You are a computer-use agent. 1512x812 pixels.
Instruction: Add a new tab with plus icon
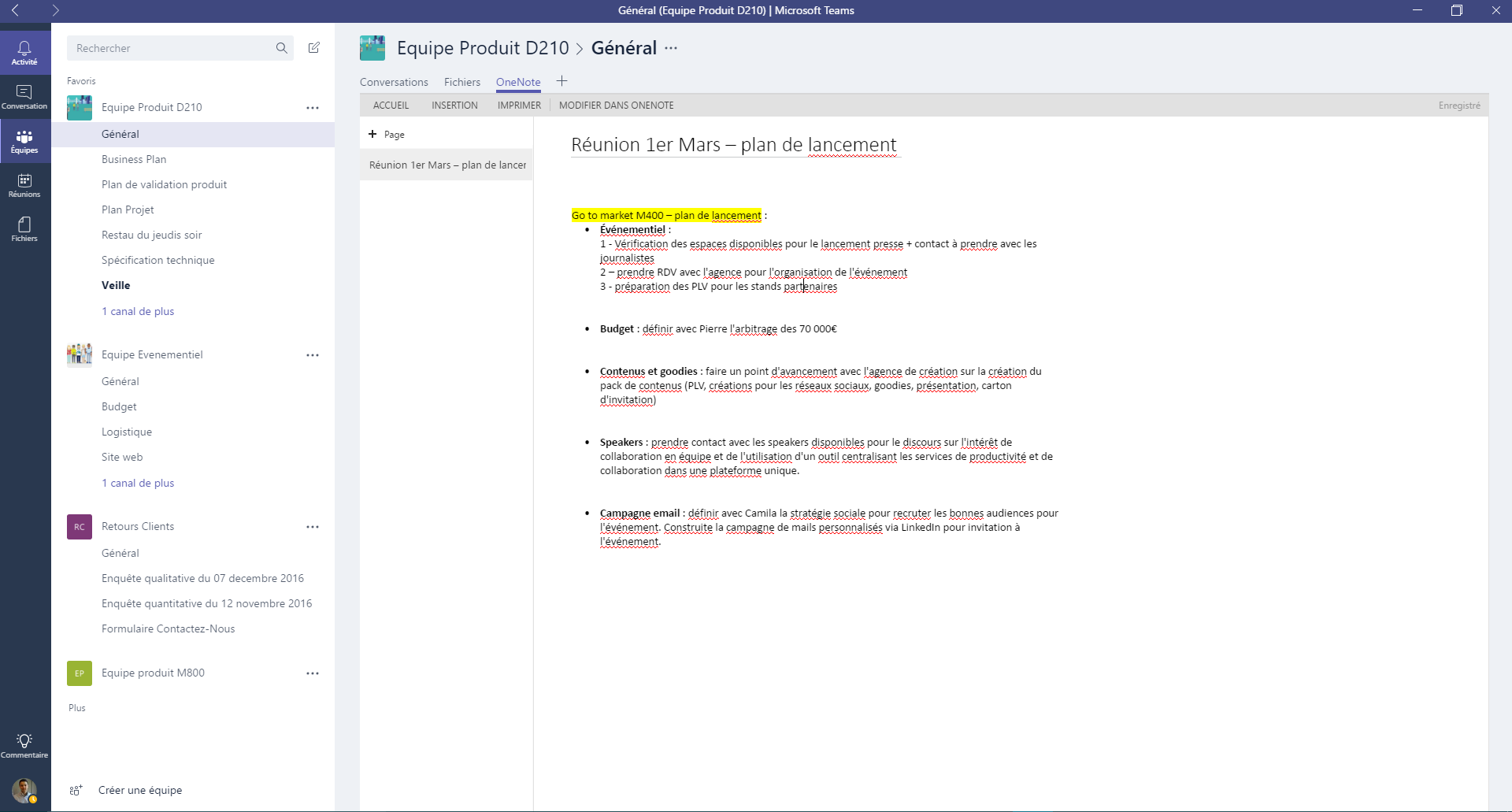click(x=561, y=81)
